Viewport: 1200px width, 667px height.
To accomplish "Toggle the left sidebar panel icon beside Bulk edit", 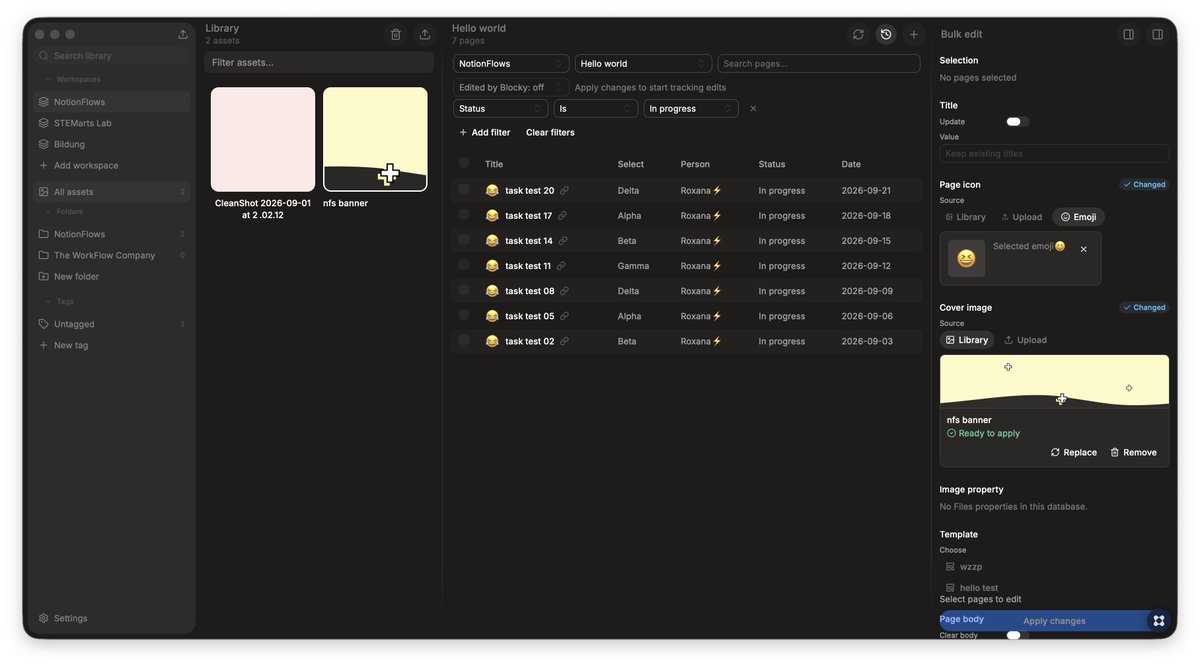I will pos(1129,34).
